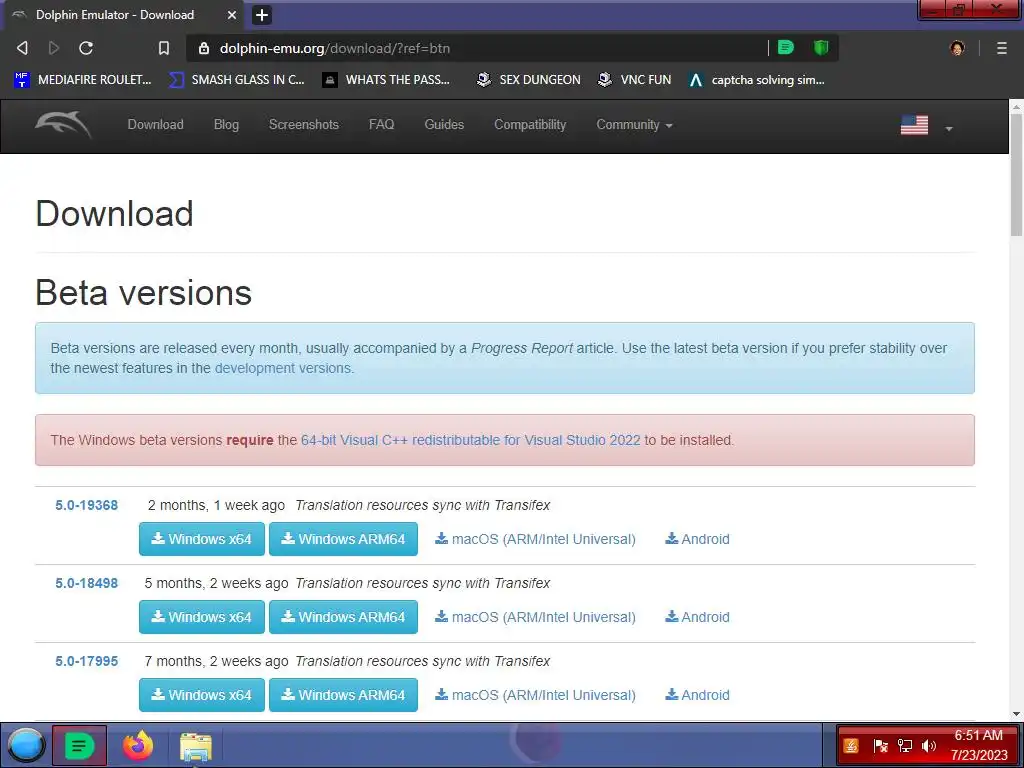The image size is (1024, 768).
Task: Reload the Dolphin download page
Action: [x=86, y=48]
